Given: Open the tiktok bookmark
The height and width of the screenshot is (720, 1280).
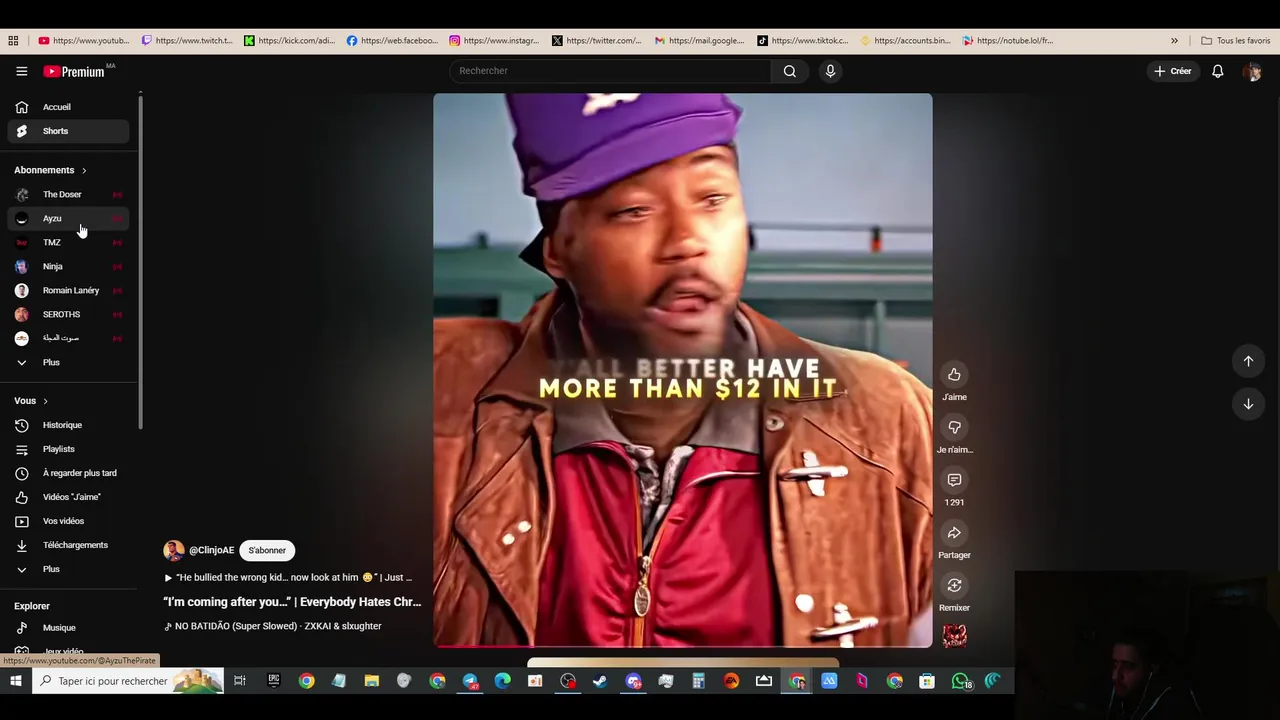Looking at the screenshot, I should [803, 41].
